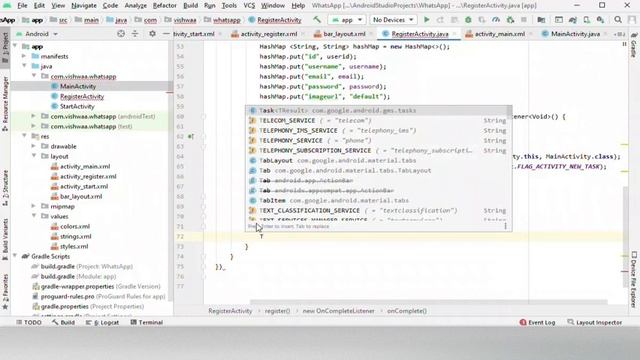Open the completion popup options three-dots
Image resolution: width=640 pixels, height=360 pixels.
coord(505,226)
